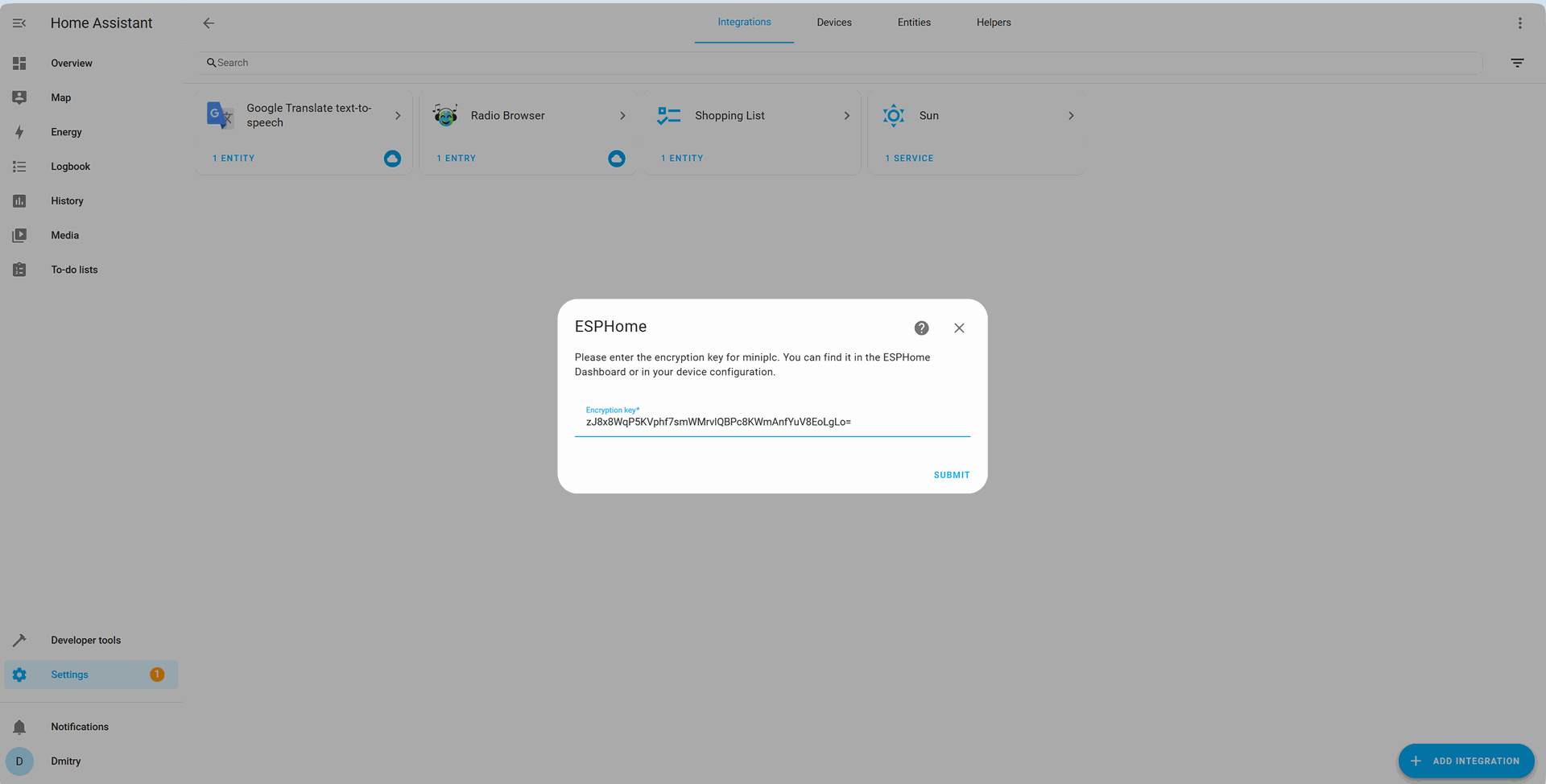Open the Google Translate text-to-speech integration

point(304,116)
